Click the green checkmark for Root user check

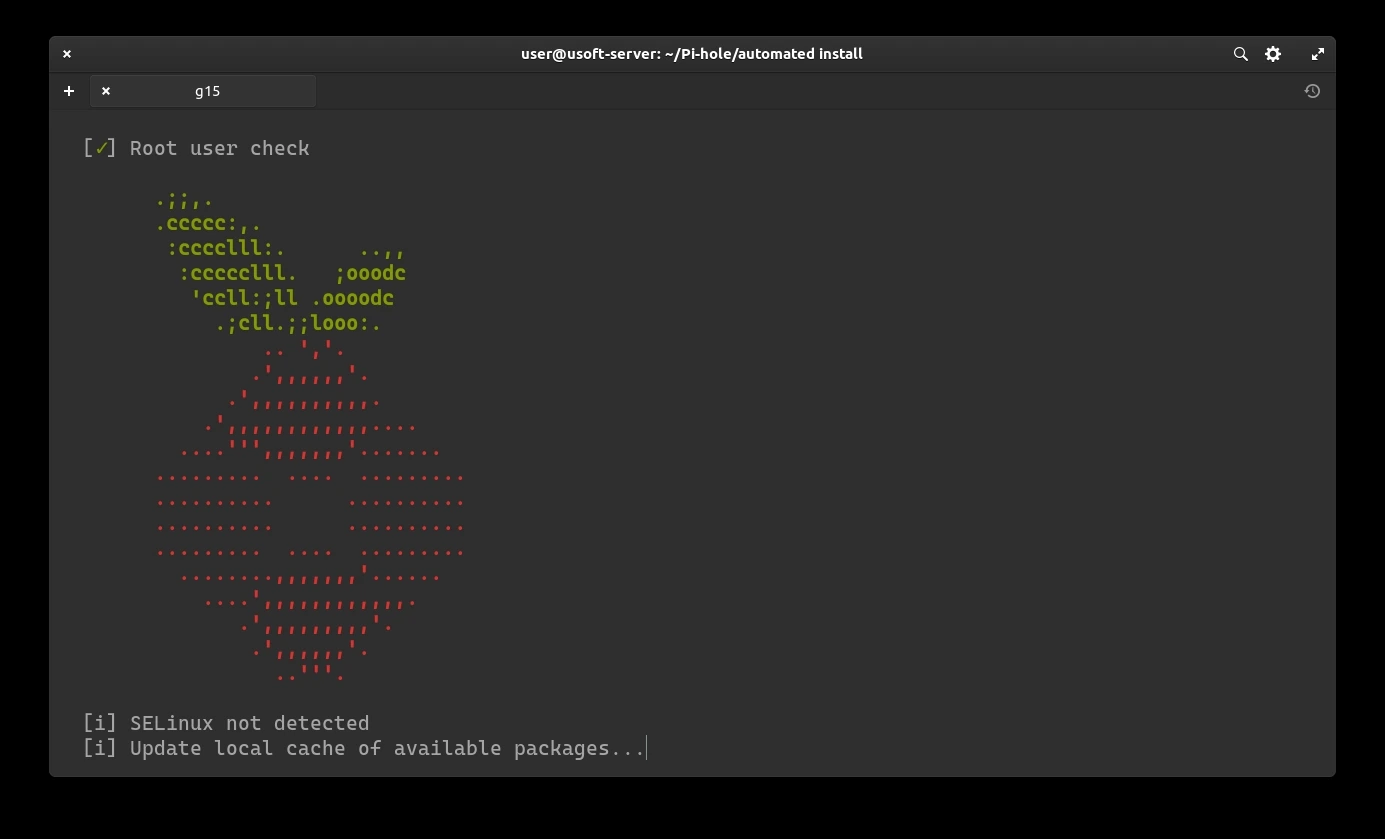pyautogui.click(x=101, y=147)
